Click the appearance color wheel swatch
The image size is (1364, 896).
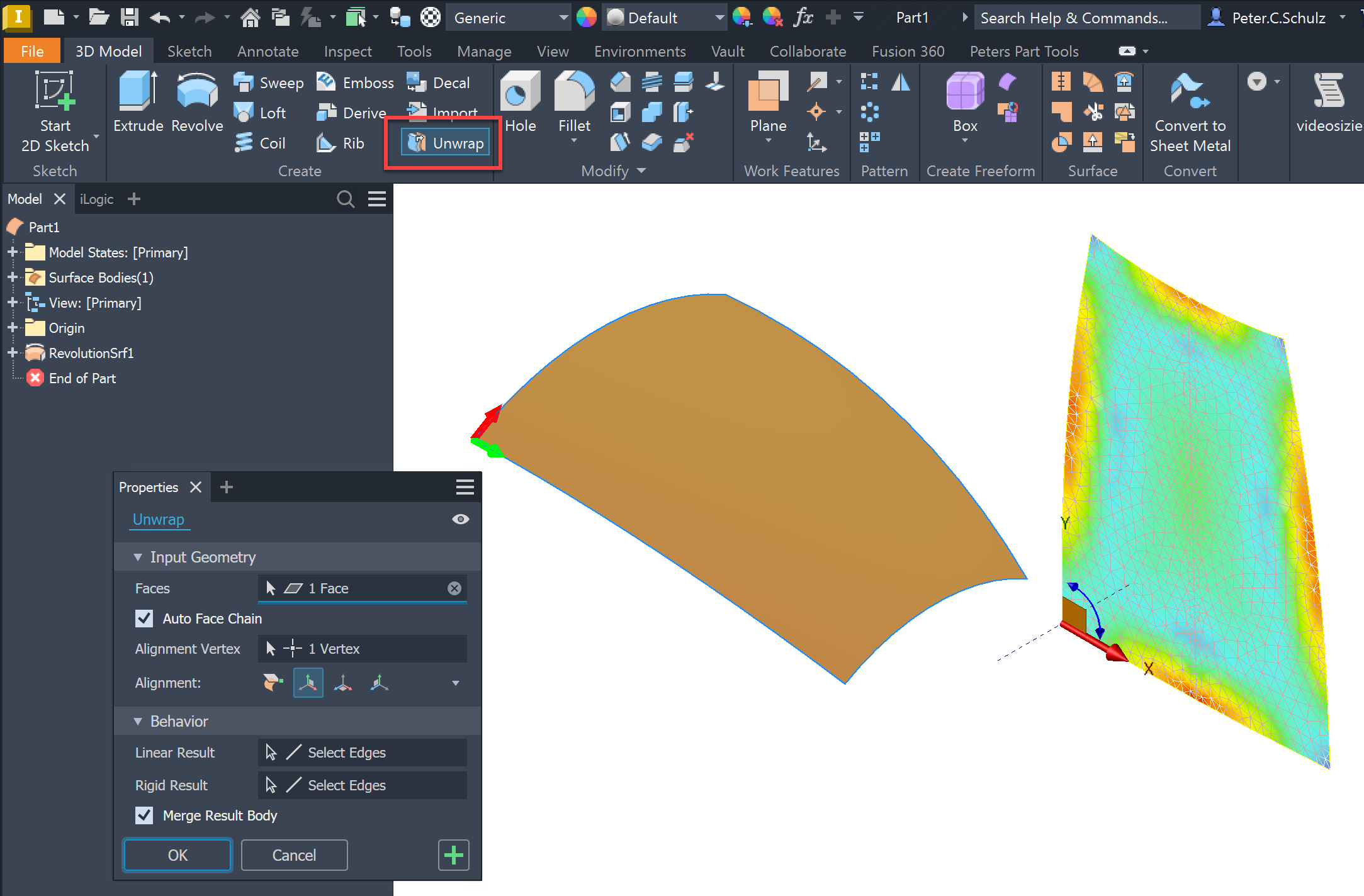[586, 18]
